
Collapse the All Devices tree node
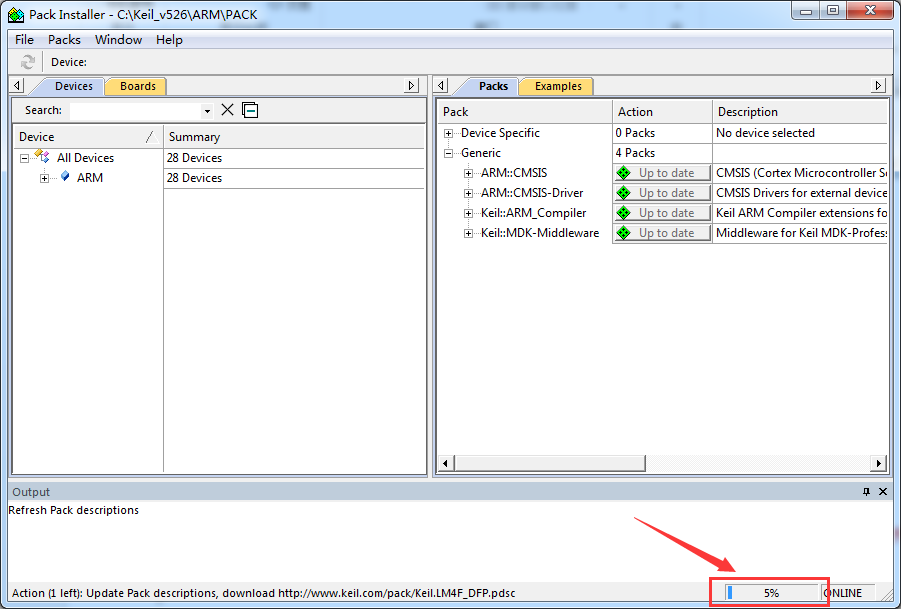24,158
